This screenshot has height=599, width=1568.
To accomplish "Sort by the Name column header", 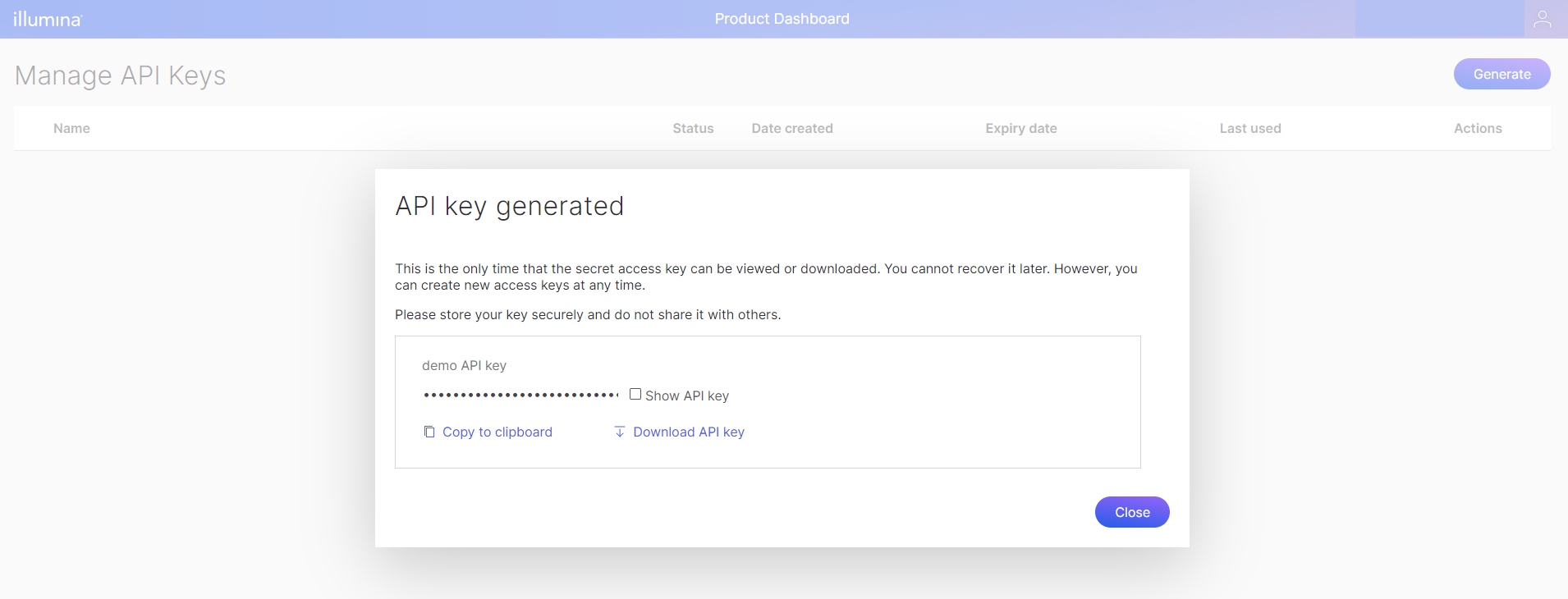I will click(x=71, y=128).
